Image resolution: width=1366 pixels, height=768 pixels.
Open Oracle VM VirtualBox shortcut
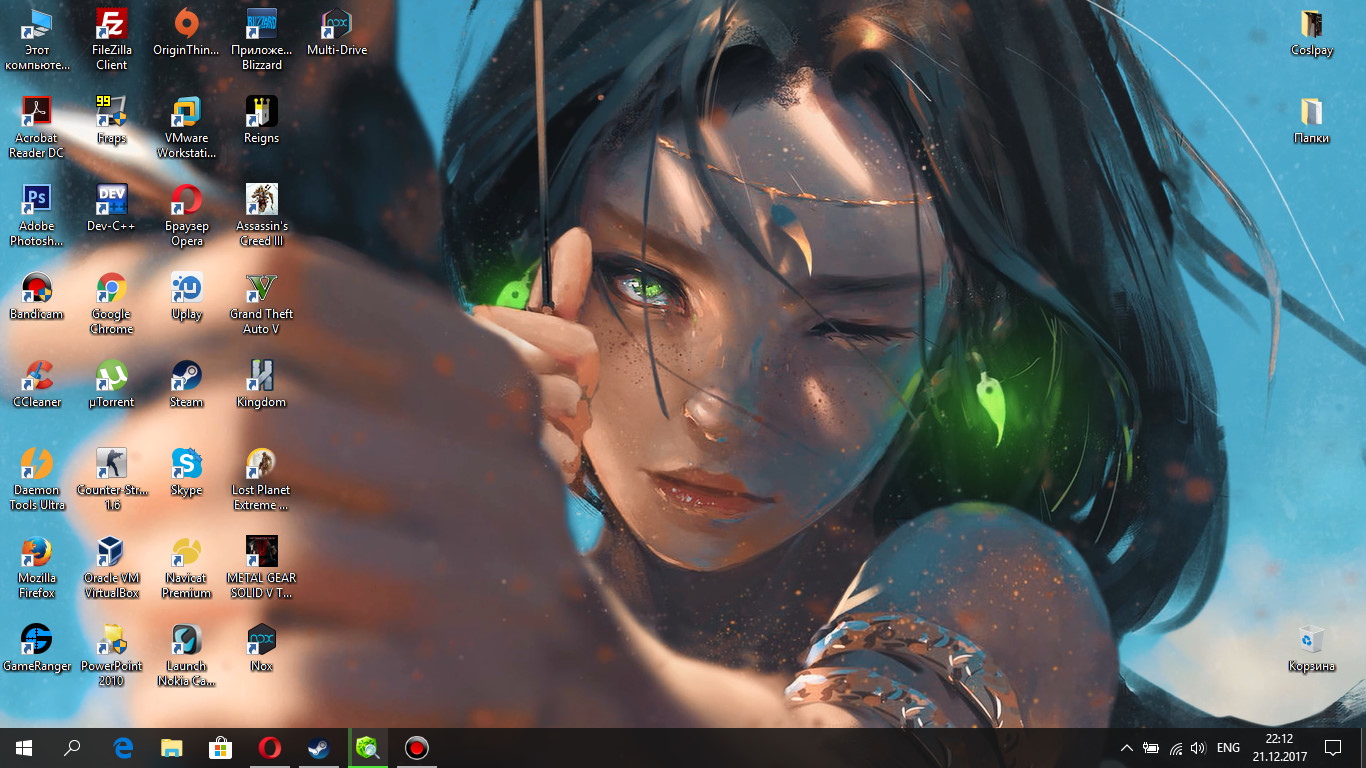(x=112, y=568)
